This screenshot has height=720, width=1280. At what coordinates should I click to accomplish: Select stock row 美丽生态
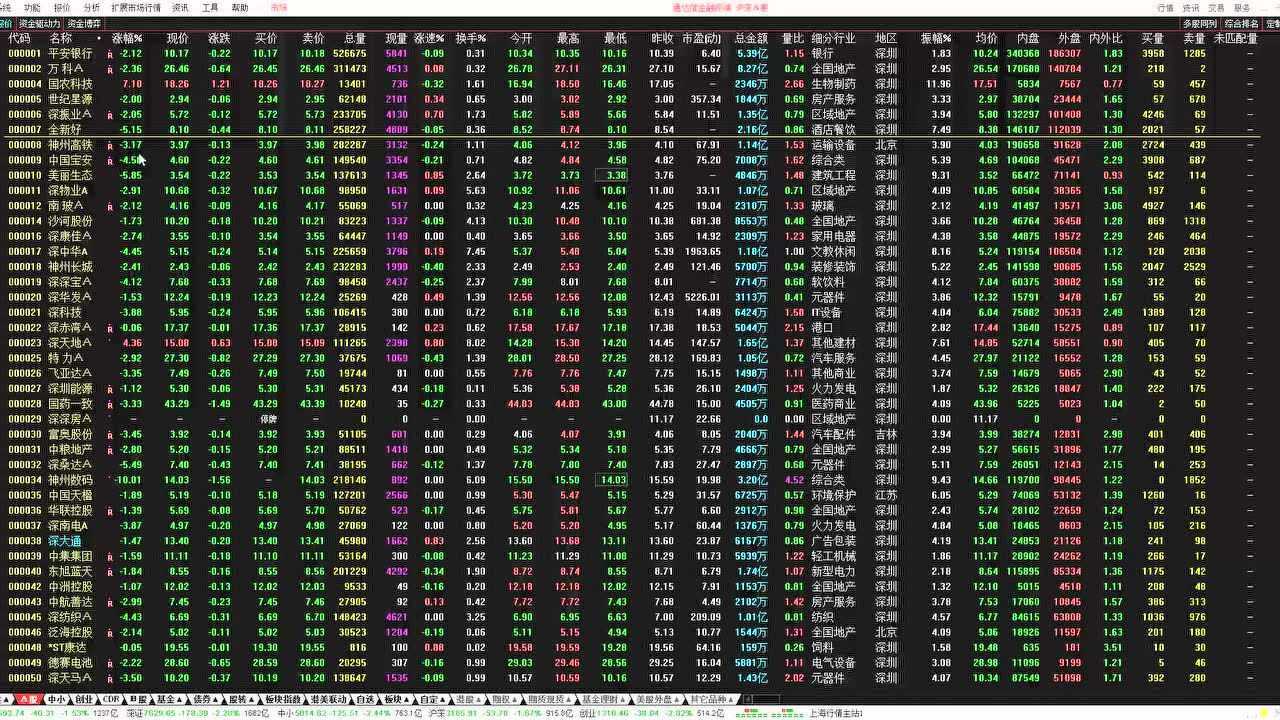pyautogui.click(x=640, y=175)
